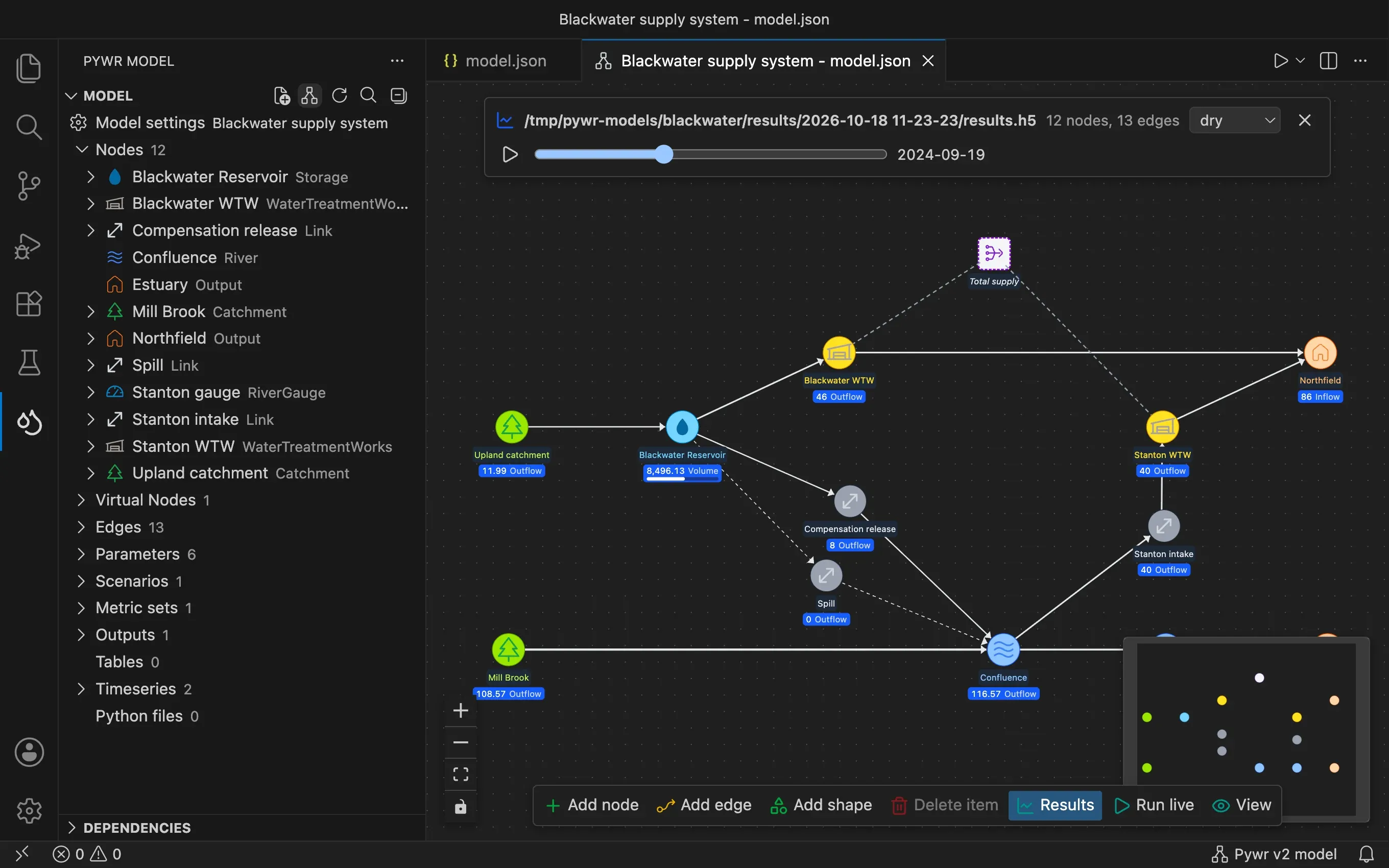
Task: Collapse all items in MODEL tree
Action: pos(399,95)
